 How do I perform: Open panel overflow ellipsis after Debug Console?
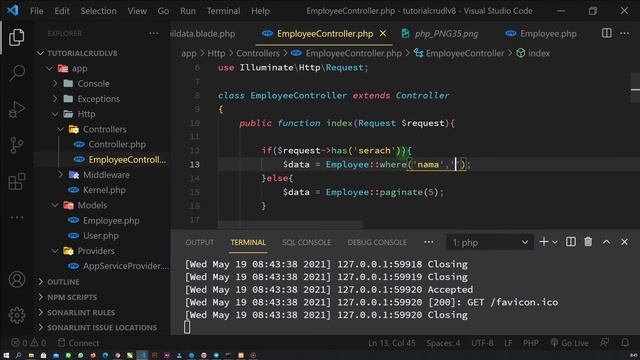pyautogui.click(x=429, y=242)
